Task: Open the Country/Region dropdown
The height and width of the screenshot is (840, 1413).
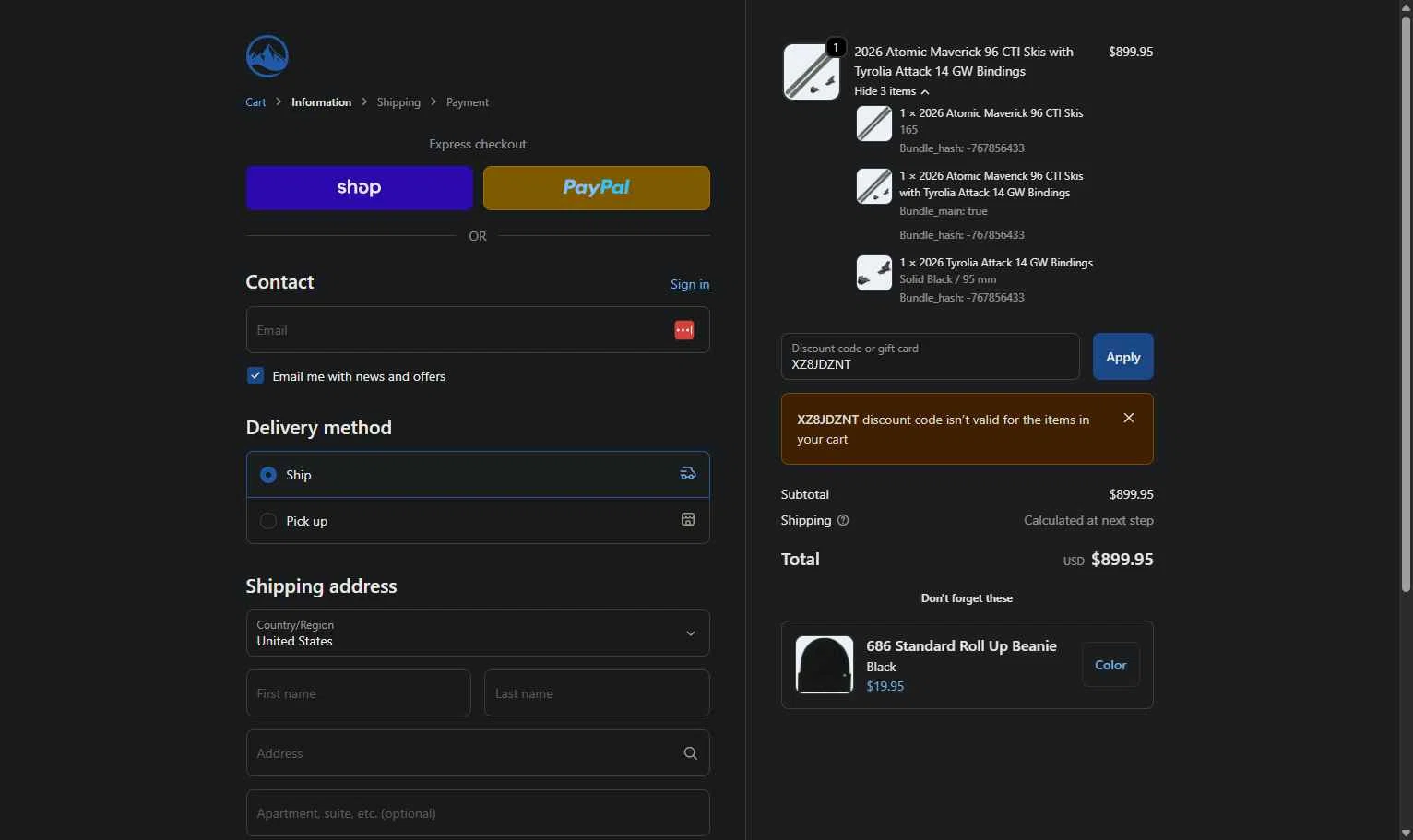Action: click(x=478, y=633)
